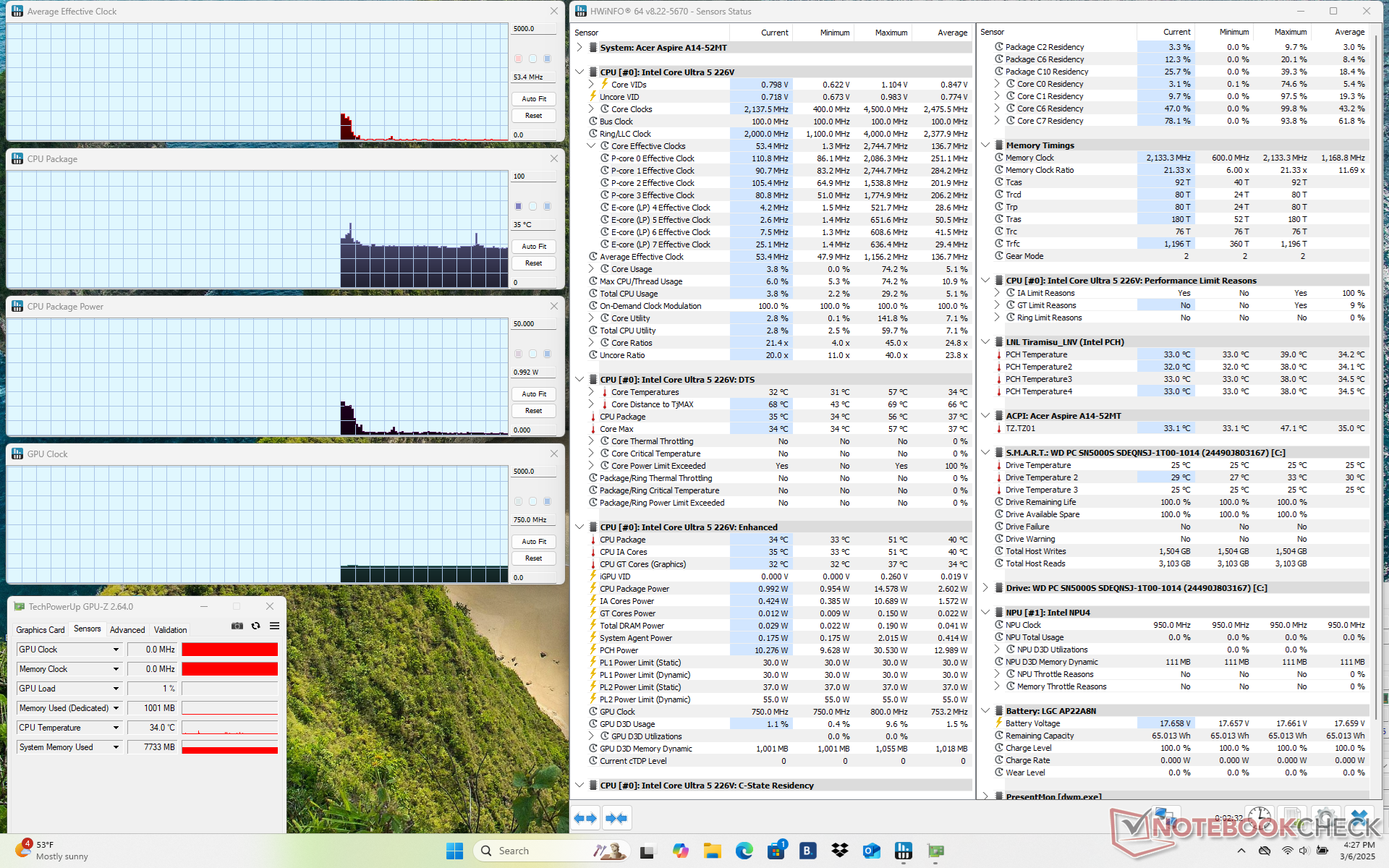This screenshot has height=868, width=1389.
Task: Click the GPU-Z refresh icon
Action: tap(255, 626)
